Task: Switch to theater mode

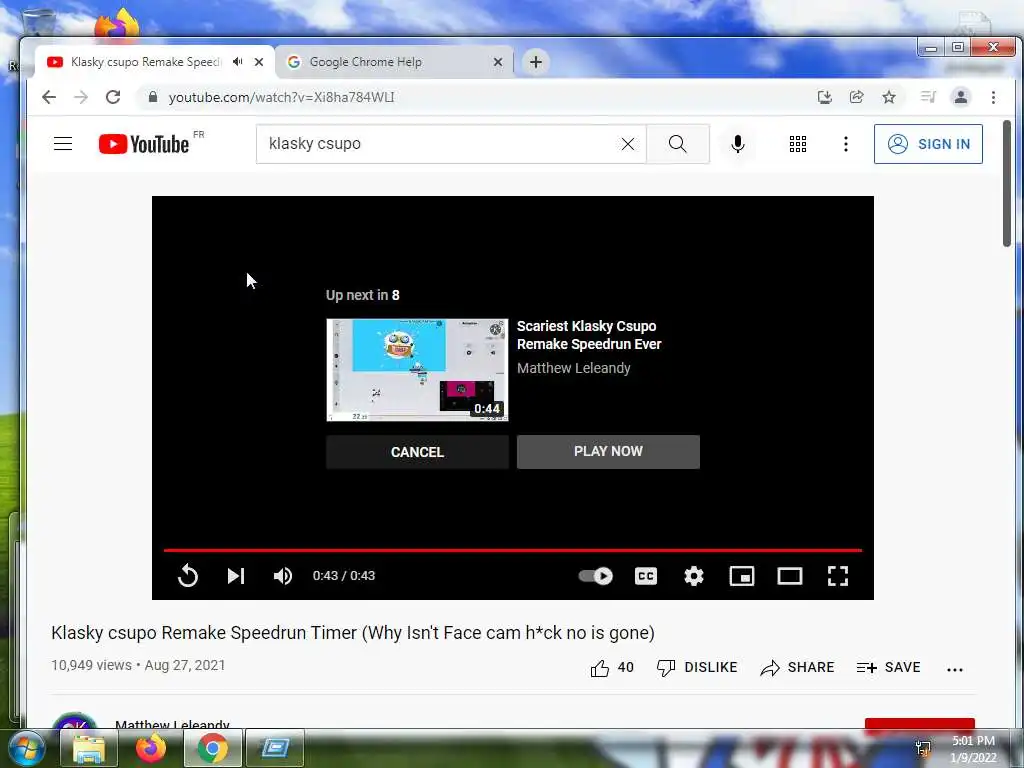Action: point(790,576)
